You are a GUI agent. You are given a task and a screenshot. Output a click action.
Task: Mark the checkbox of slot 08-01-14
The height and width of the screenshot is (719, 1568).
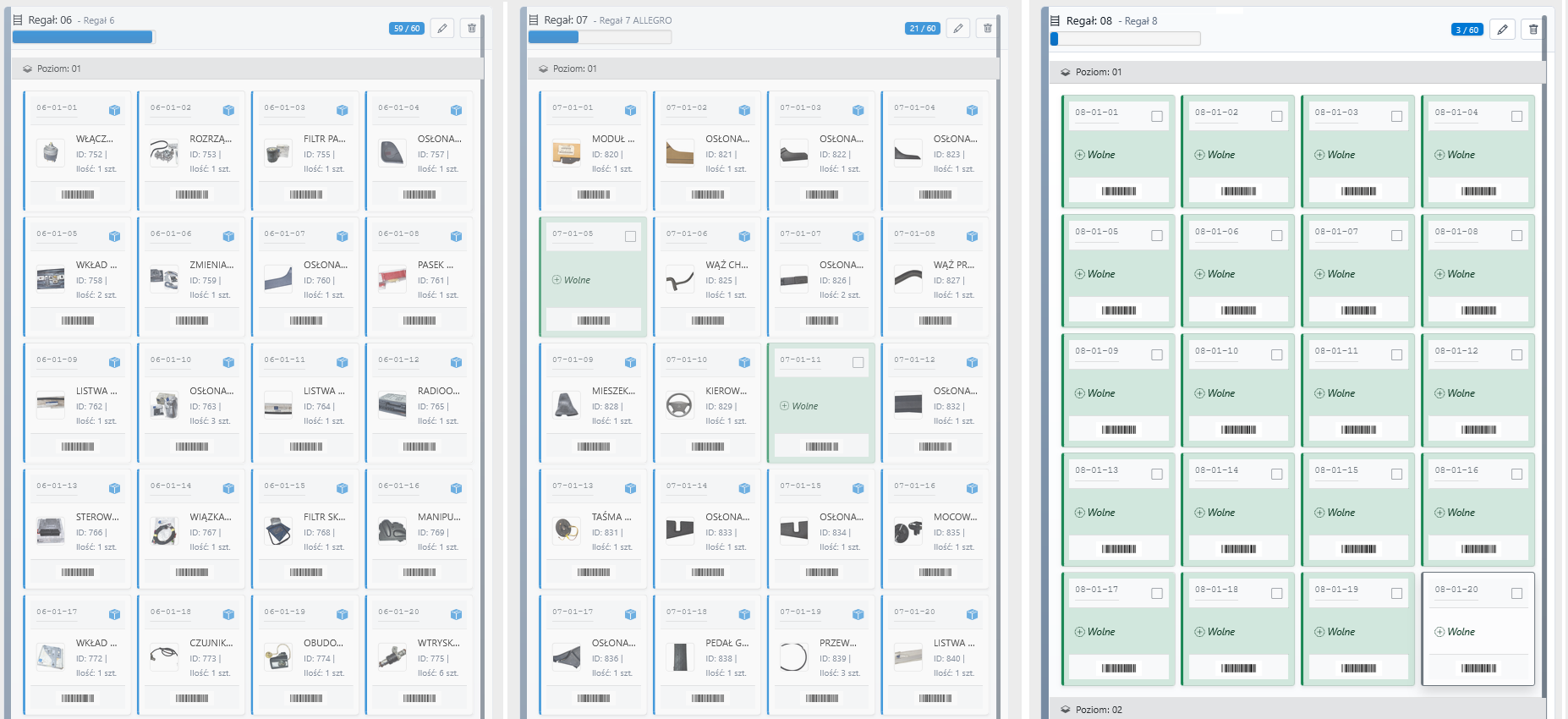[1277, 475]
